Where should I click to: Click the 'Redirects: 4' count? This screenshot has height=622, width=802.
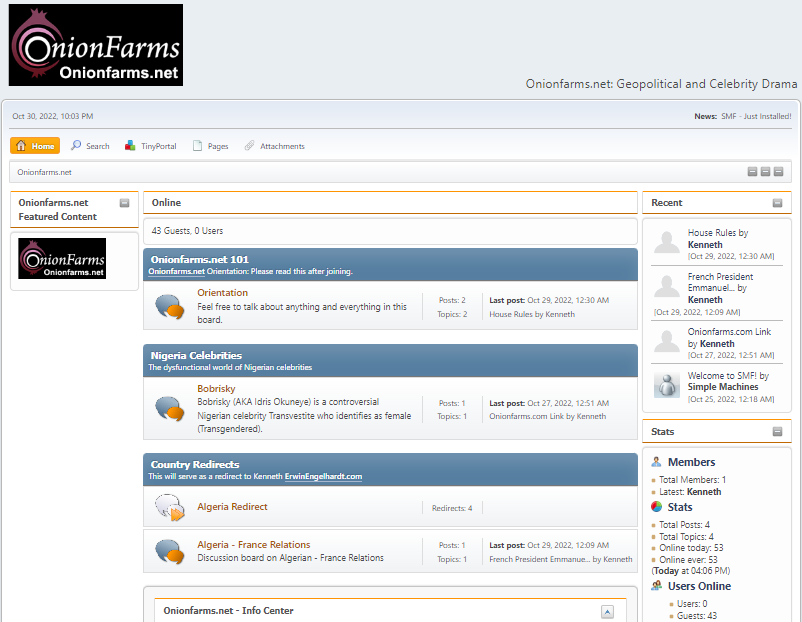pos(452,508)
